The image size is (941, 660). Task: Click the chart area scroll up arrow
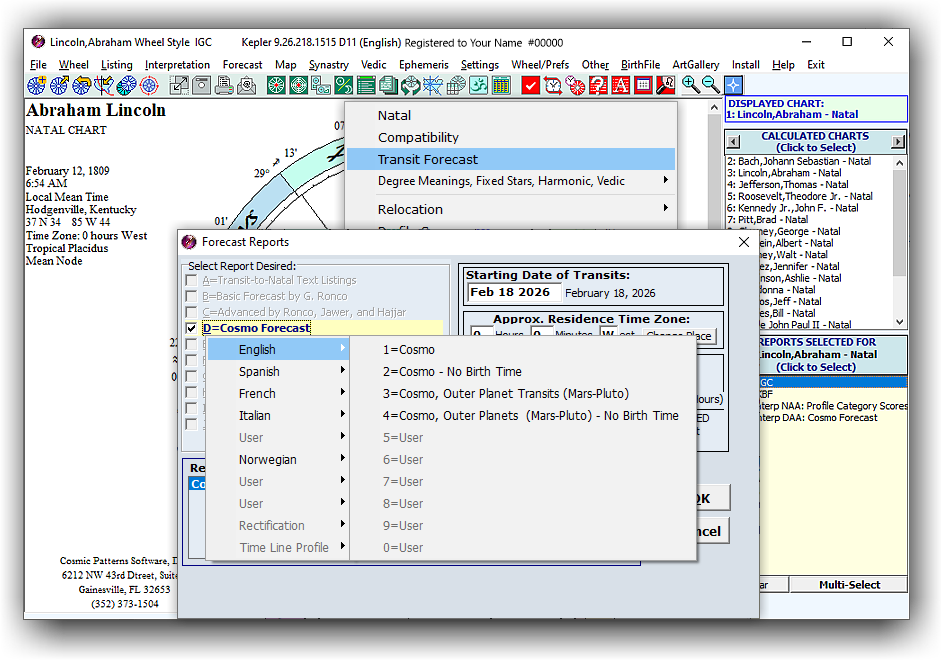714,107
